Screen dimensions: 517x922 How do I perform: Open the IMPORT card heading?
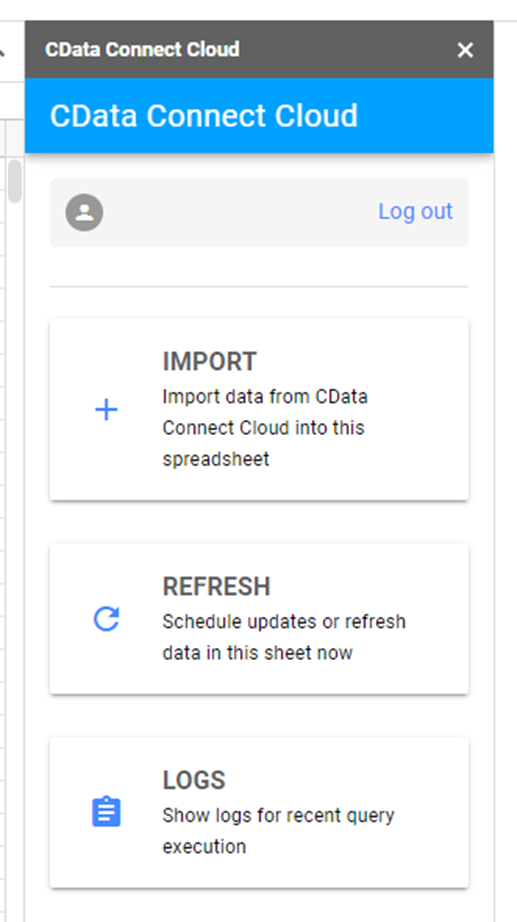click(x=209, y=361)
